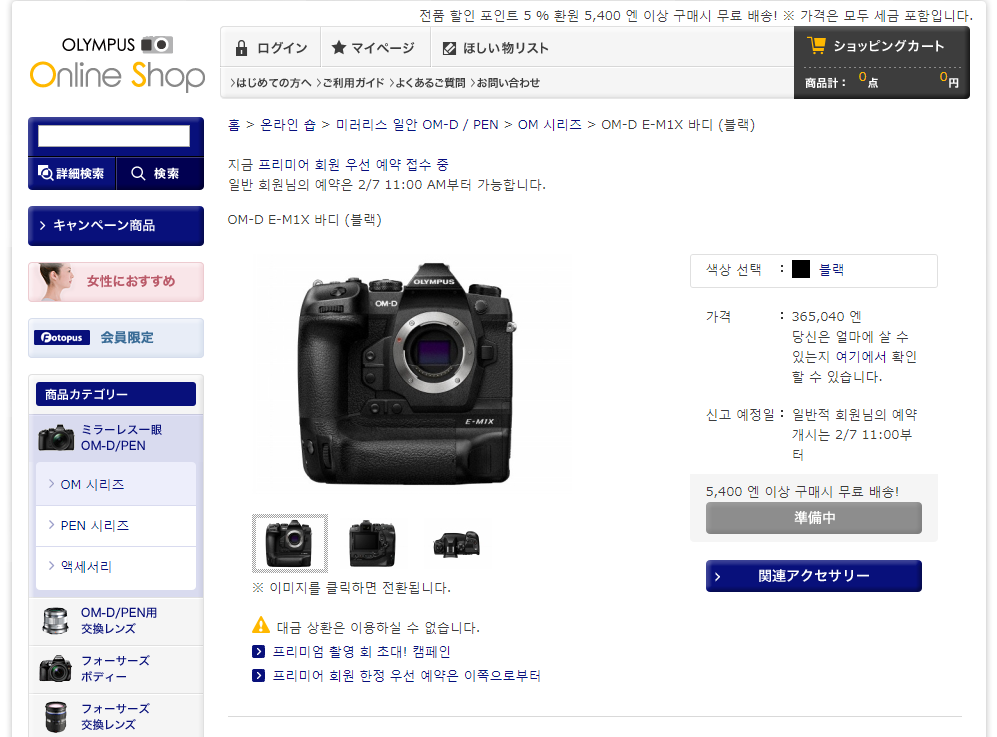Click the magnifier icon on 検索 button
This screenshot has height=737, width=997.
click(138, 173)
